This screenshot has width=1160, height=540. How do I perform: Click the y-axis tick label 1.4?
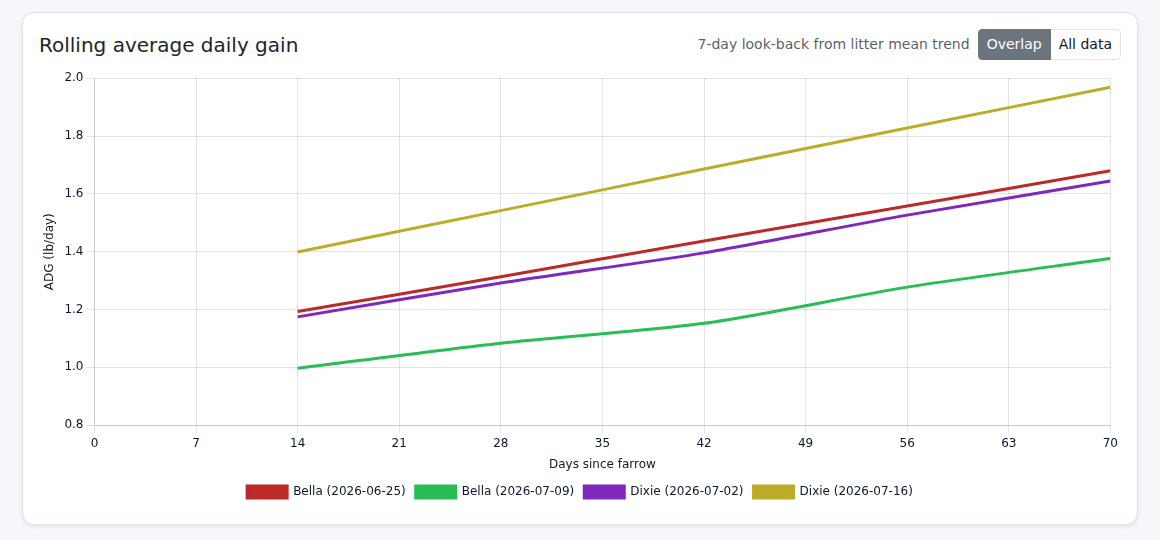point(75,252)
